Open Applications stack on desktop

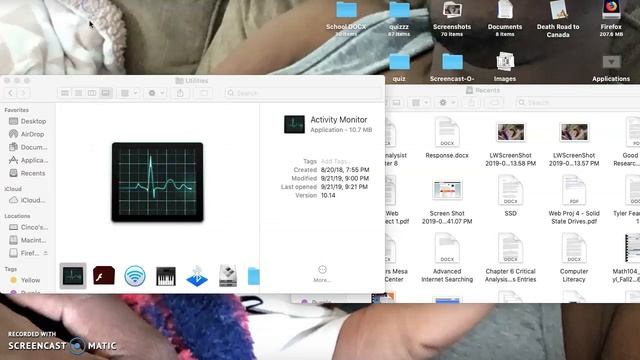pos(611,67)
